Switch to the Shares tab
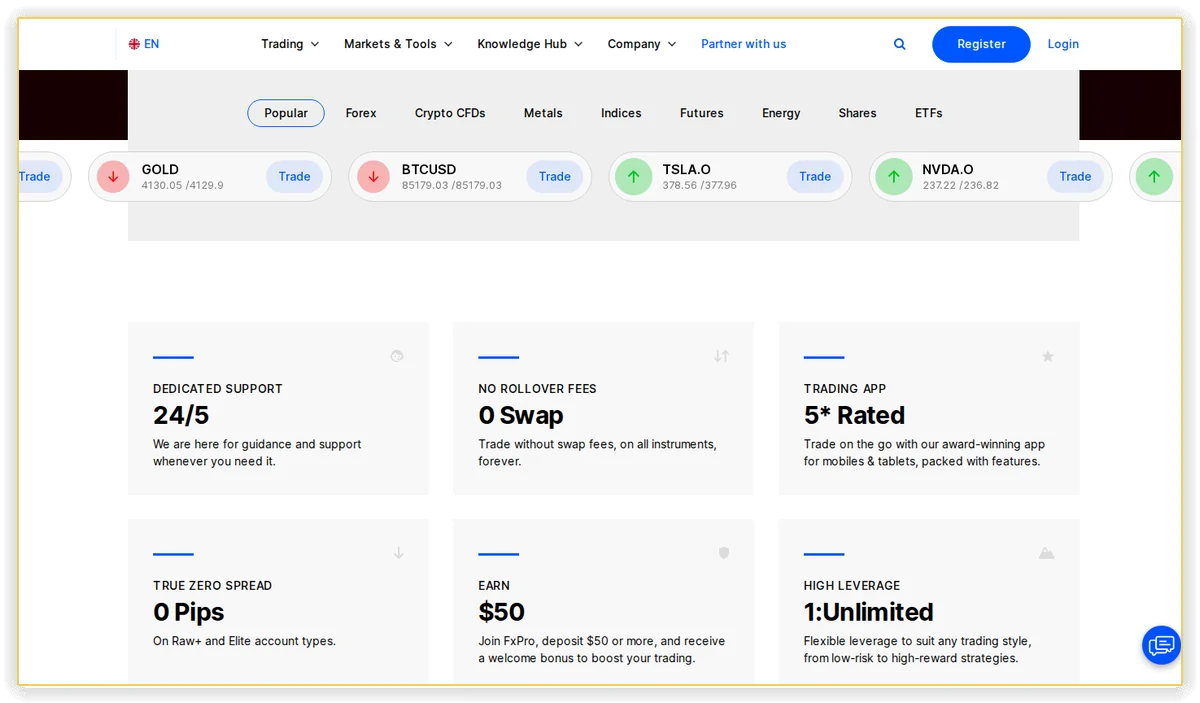Image resolution: width=1200 pixels, height=703 pixels. [857, 113]
